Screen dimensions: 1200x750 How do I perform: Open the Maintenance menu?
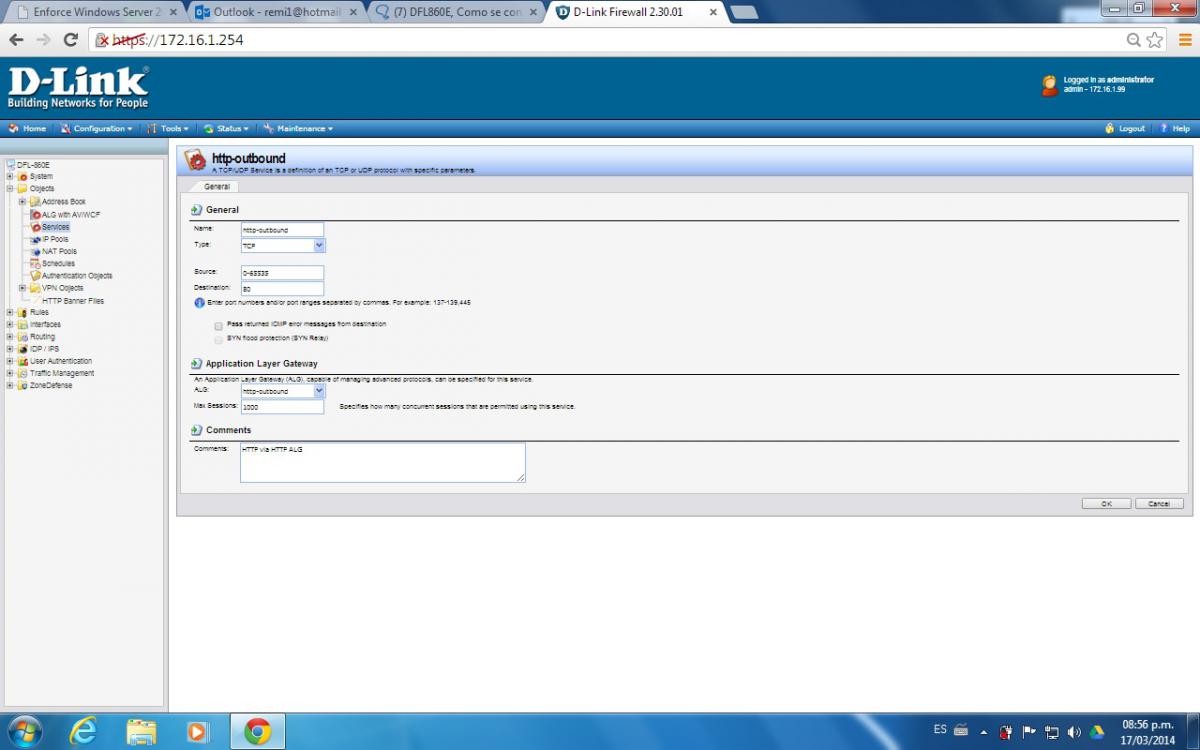299,129
